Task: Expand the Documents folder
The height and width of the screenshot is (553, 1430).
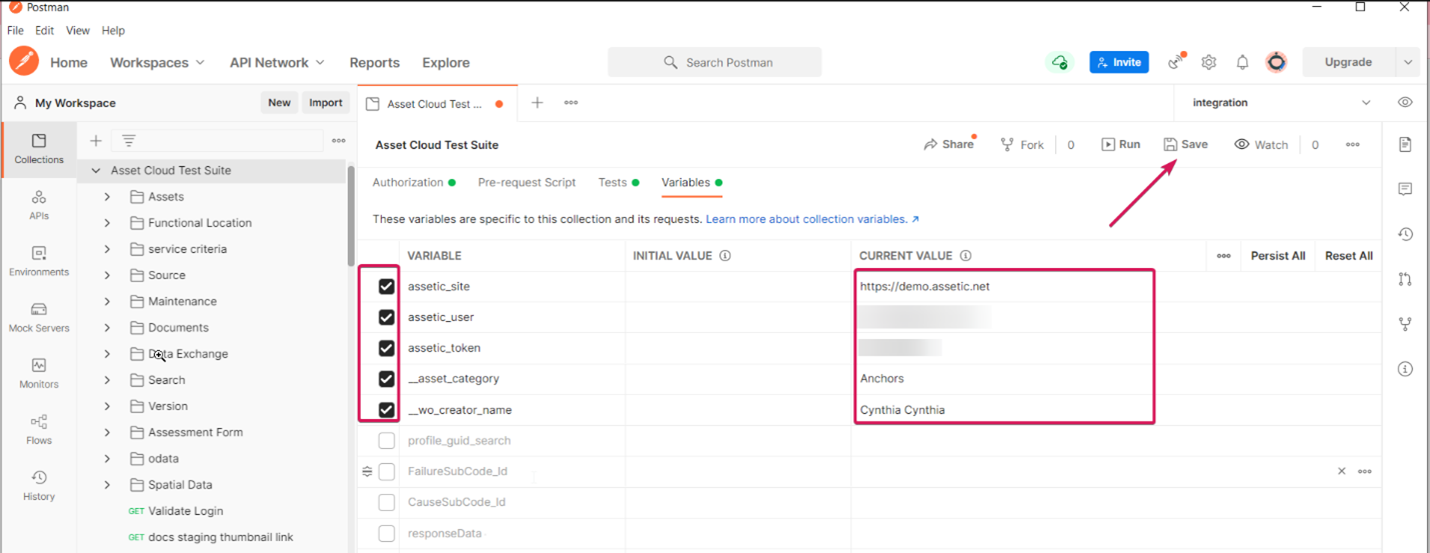Action: point(107,327)
